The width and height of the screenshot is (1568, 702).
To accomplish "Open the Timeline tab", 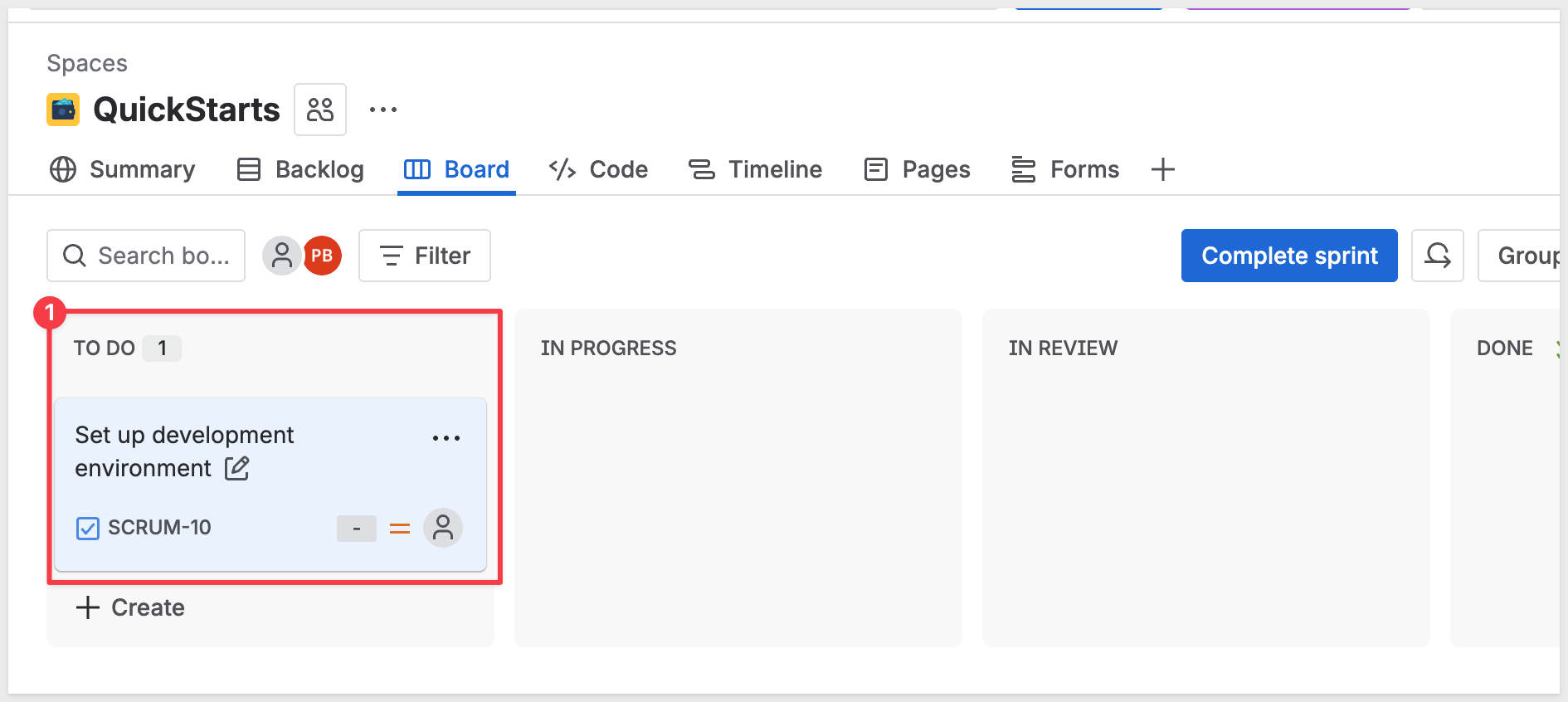I will click(x=755, y=169).
